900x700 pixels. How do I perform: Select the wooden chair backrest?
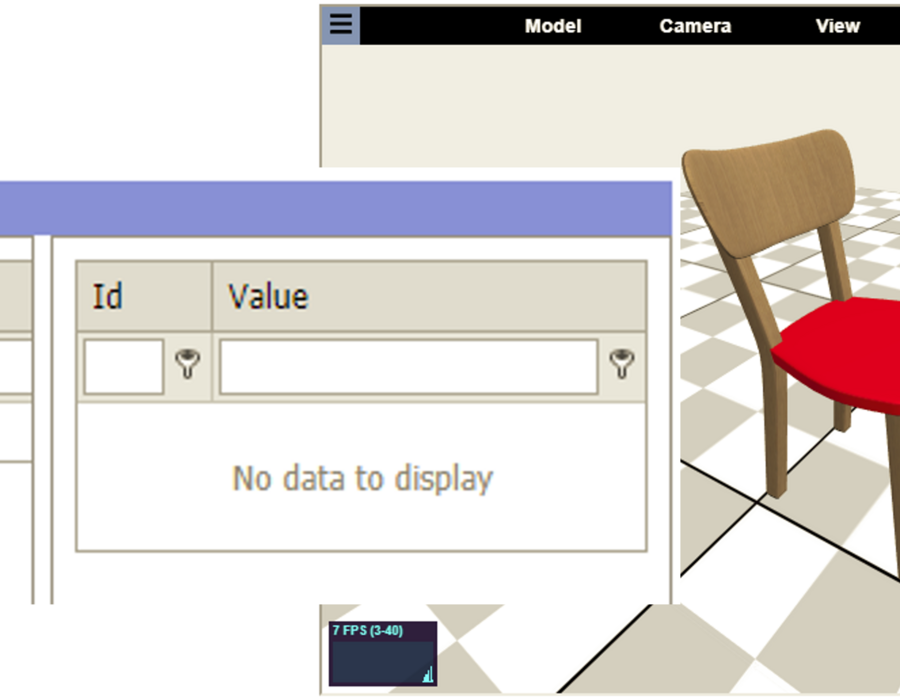(769, 192)
